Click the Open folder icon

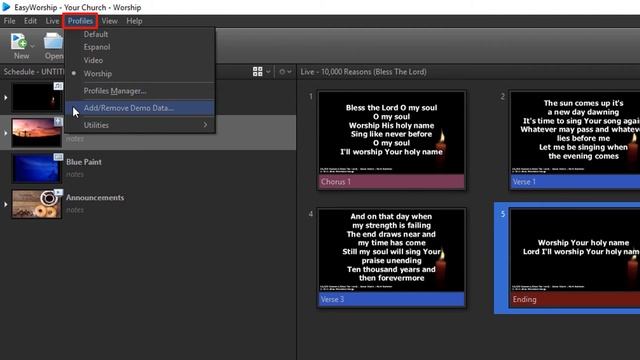(53, 41)
